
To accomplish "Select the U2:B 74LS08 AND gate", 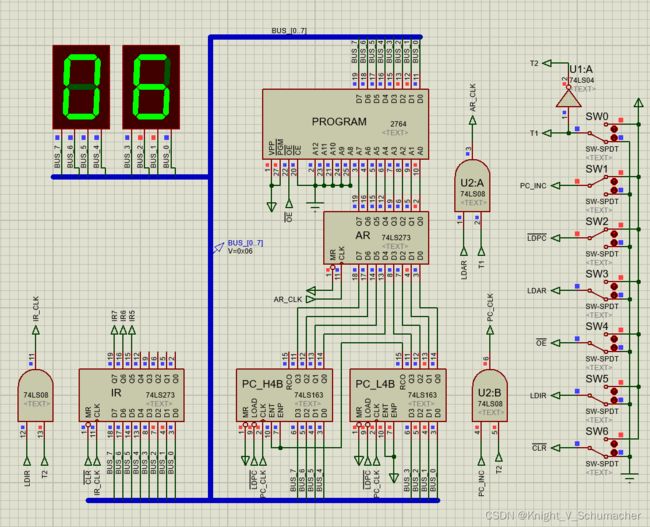I will click(x=490, y=396).
